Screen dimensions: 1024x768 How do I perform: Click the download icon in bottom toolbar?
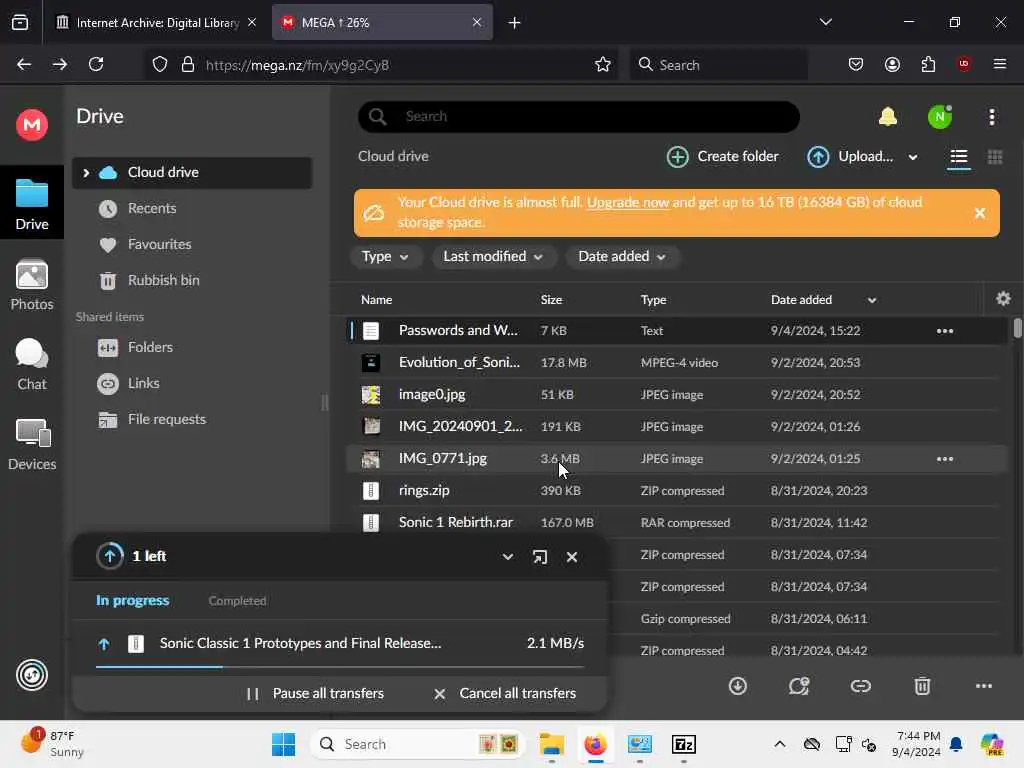(x=737, y=686)
